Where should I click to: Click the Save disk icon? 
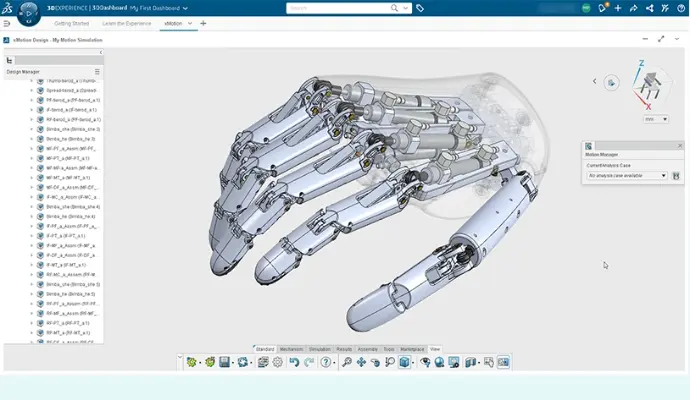(x=225, y=362)
